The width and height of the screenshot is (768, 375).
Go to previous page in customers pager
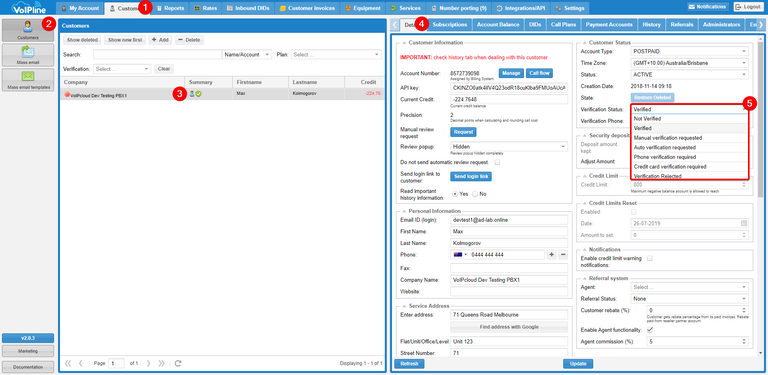point(81,363)
